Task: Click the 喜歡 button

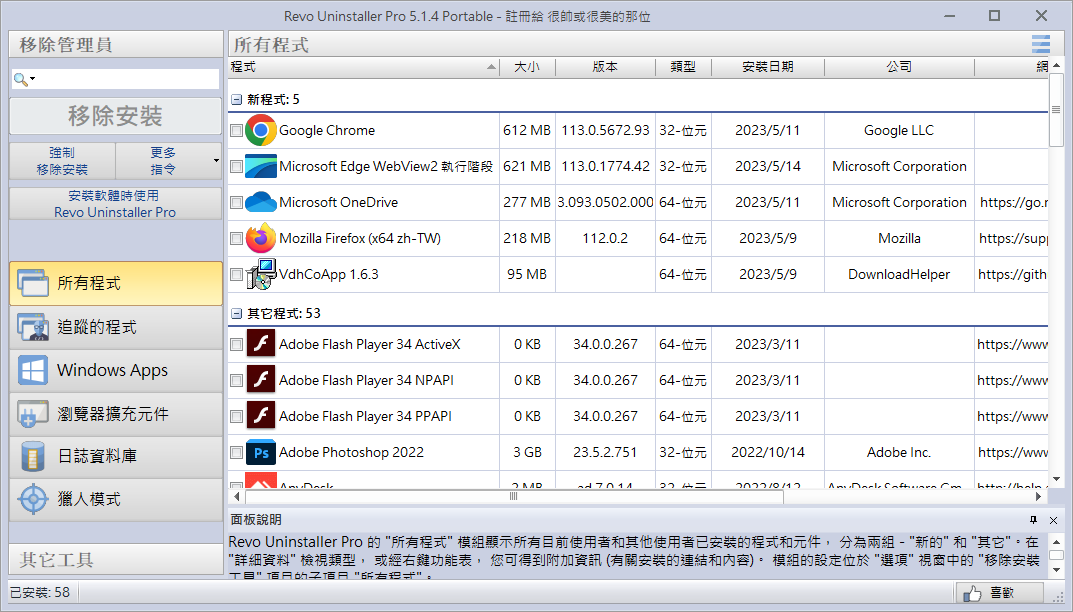Action: (x=999, y=593)
